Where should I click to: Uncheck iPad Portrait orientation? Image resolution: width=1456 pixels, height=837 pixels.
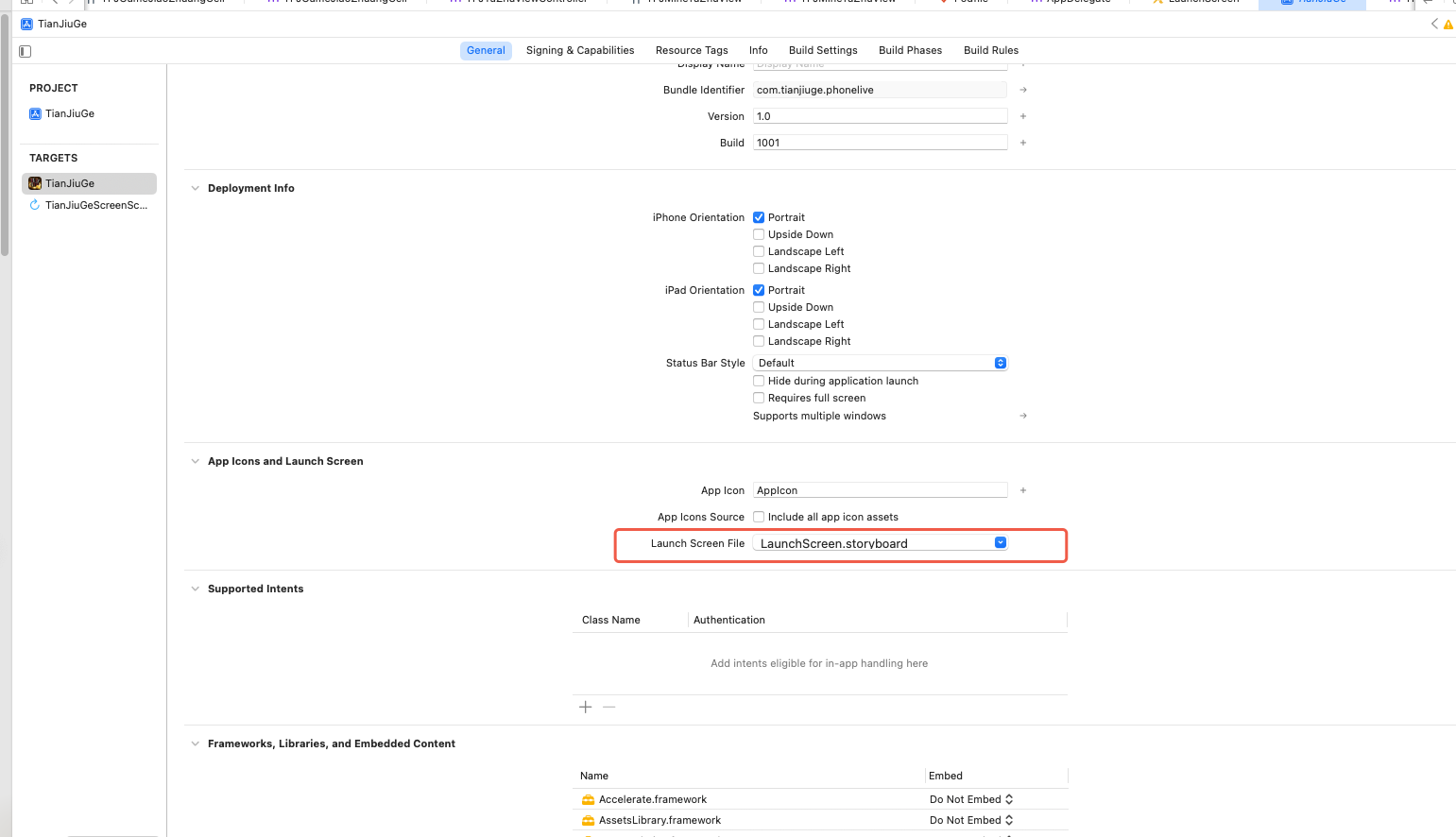[x=759, y=290]
